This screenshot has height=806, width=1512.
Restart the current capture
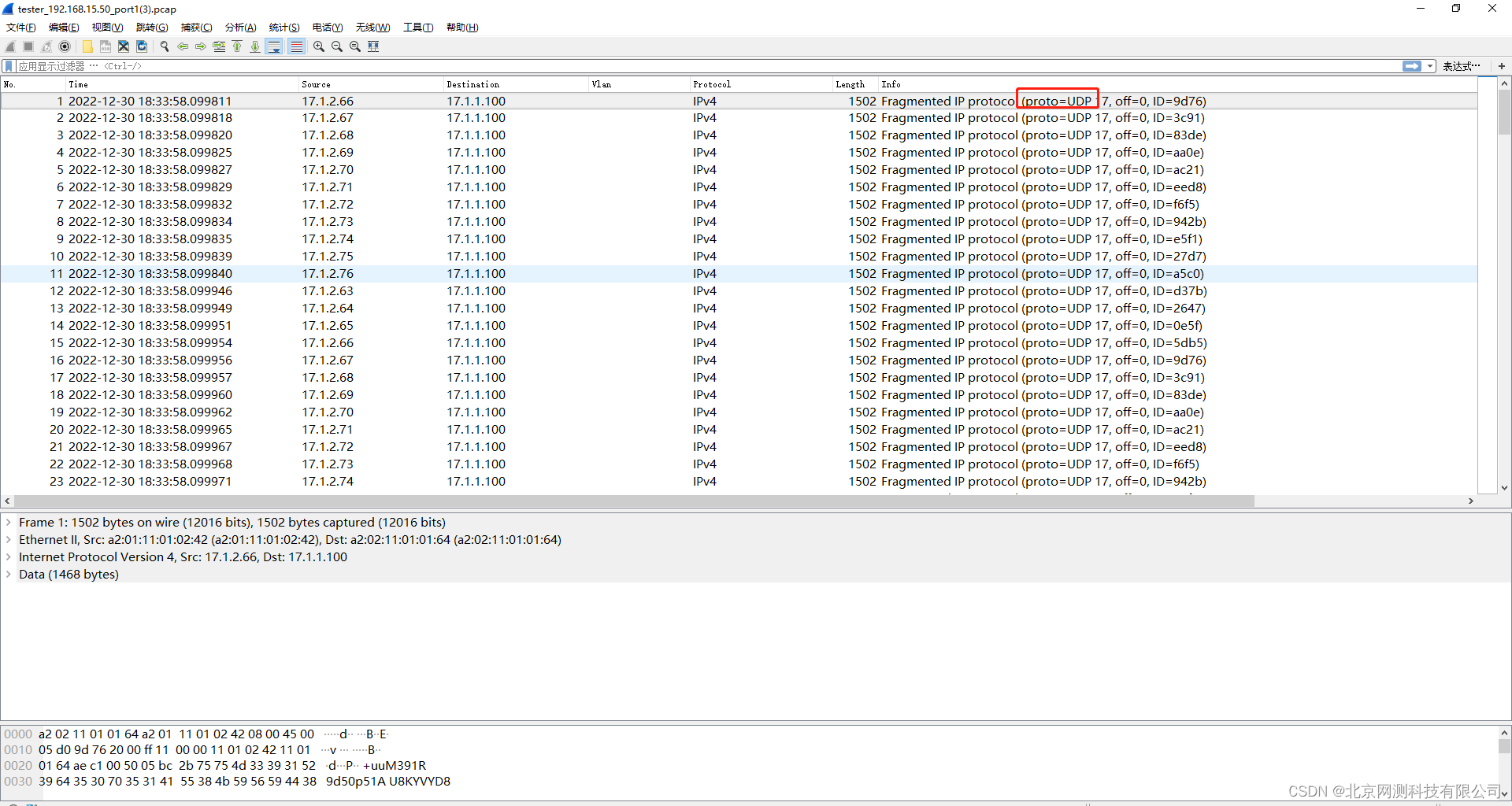46,46
